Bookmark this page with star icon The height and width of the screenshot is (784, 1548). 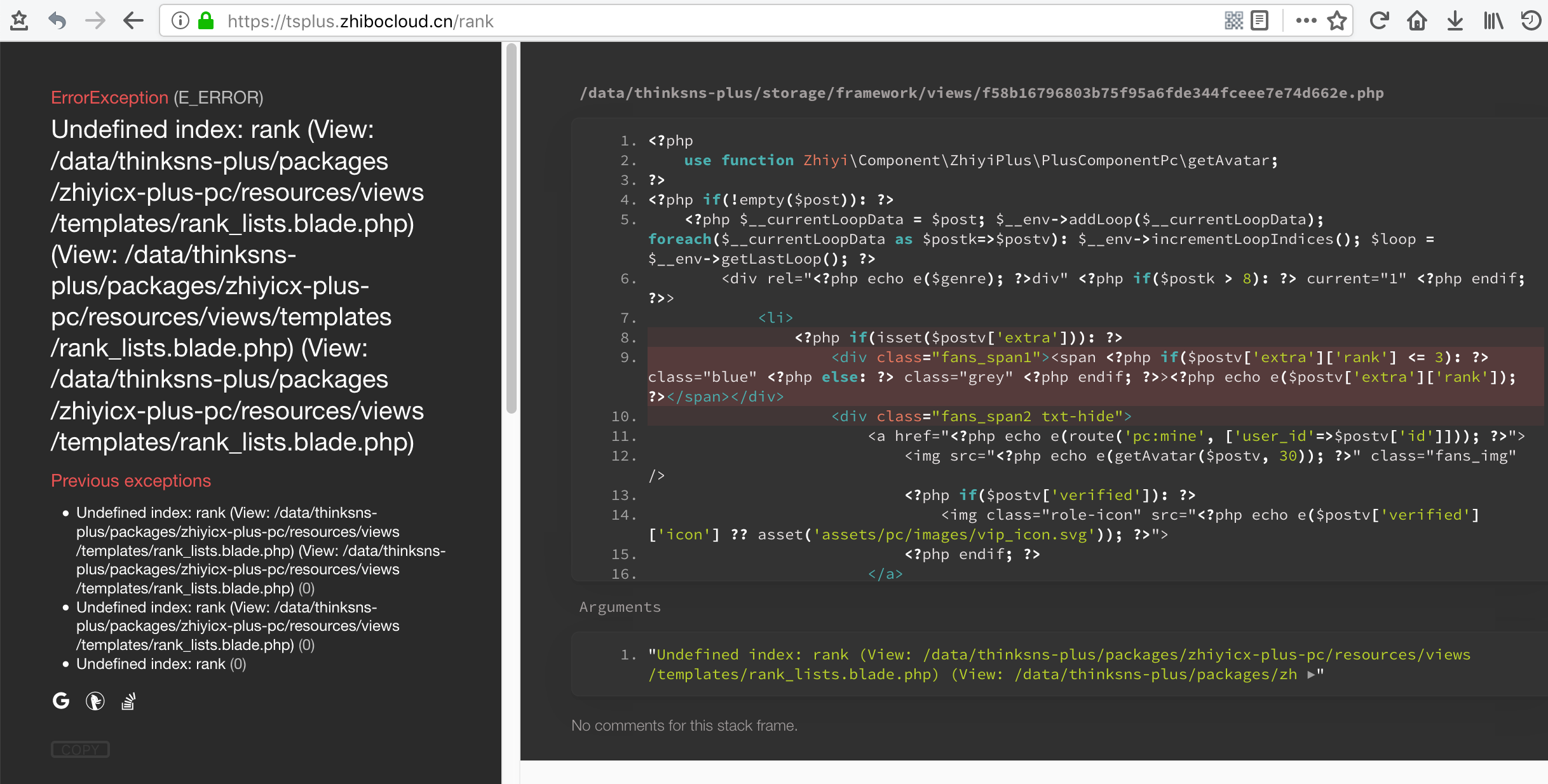[x=1337, y=21]
